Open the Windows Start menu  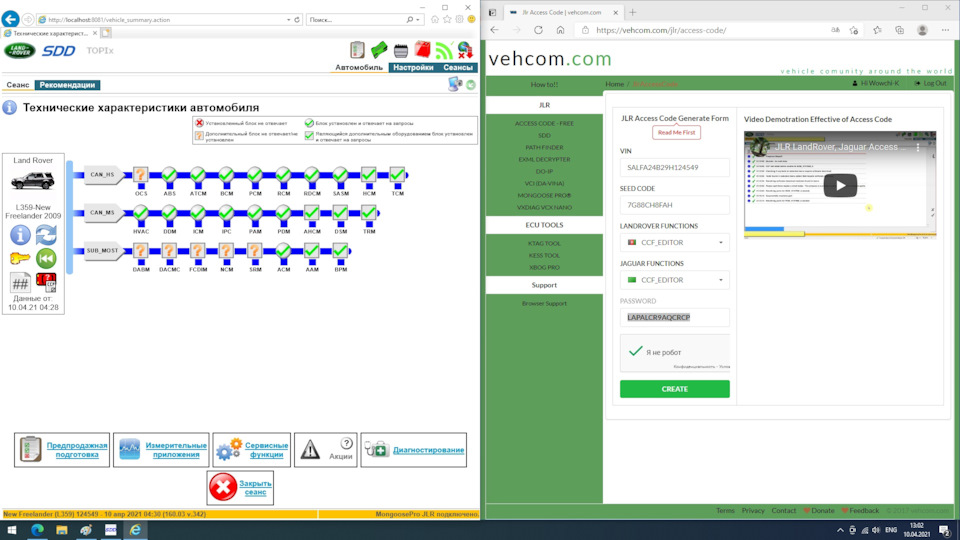[12, 530]
